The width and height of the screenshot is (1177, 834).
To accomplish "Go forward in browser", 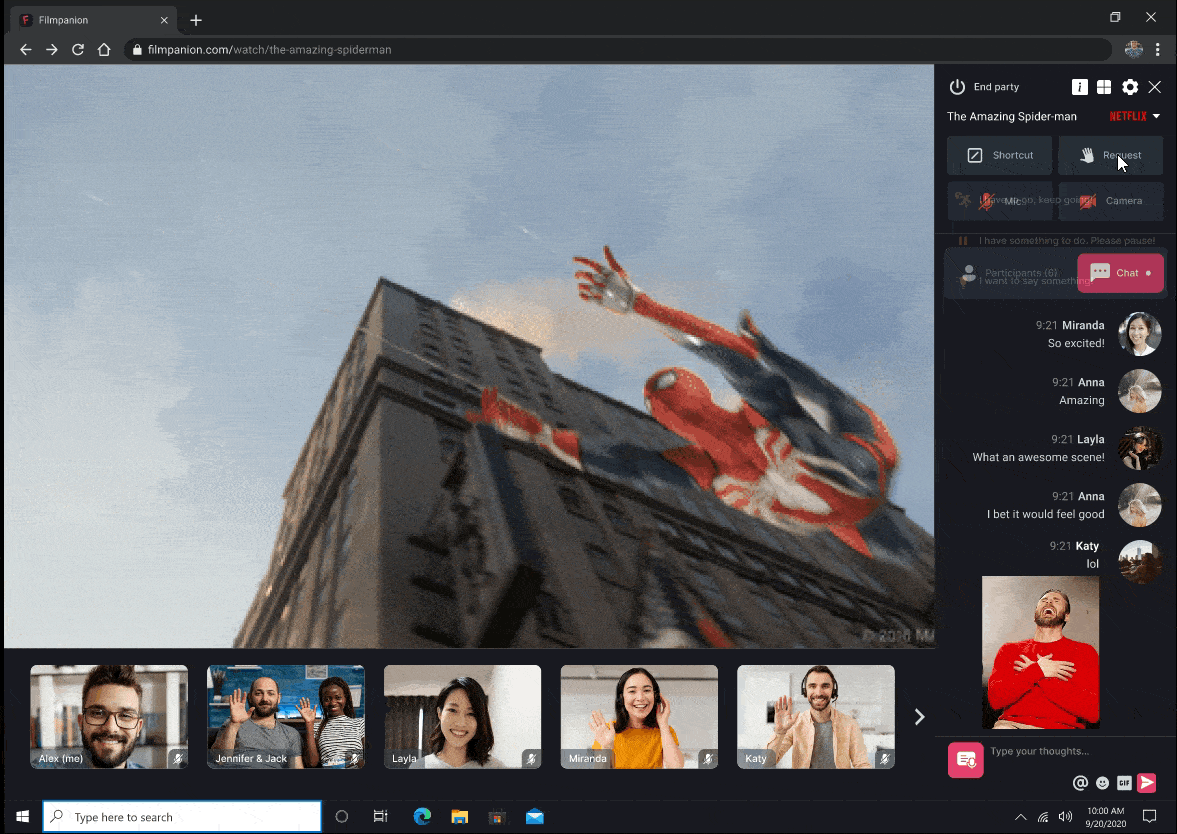I will pos(52,50).
